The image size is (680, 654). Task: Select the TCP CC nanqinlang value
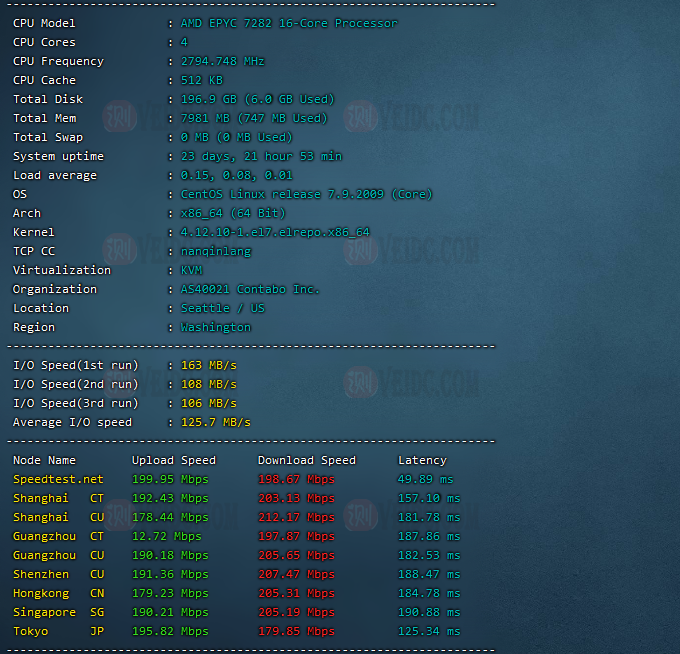(215, 251)
